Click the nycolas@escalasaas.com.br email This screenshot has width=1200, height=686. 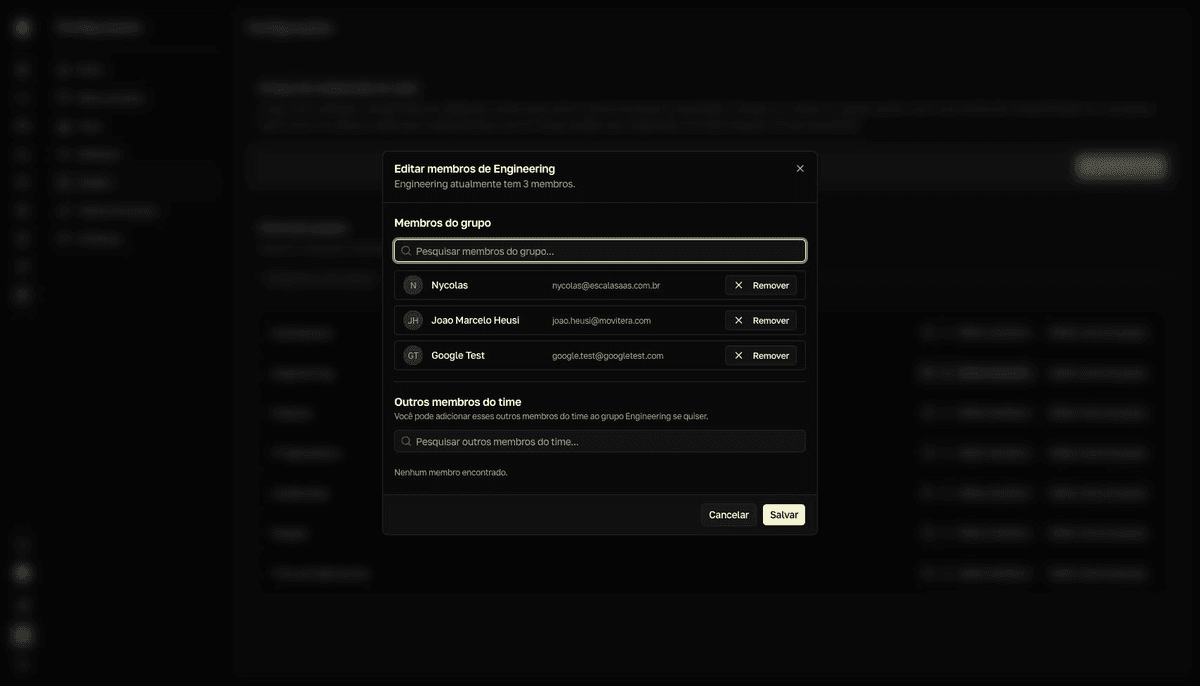[606, 285]
